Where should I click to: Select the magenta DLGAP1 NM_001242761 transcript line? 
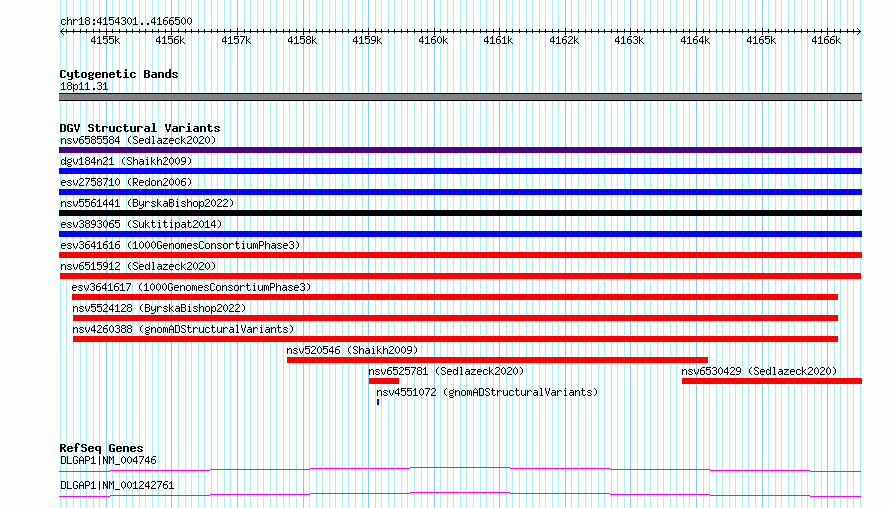click(x=460, y=494)
